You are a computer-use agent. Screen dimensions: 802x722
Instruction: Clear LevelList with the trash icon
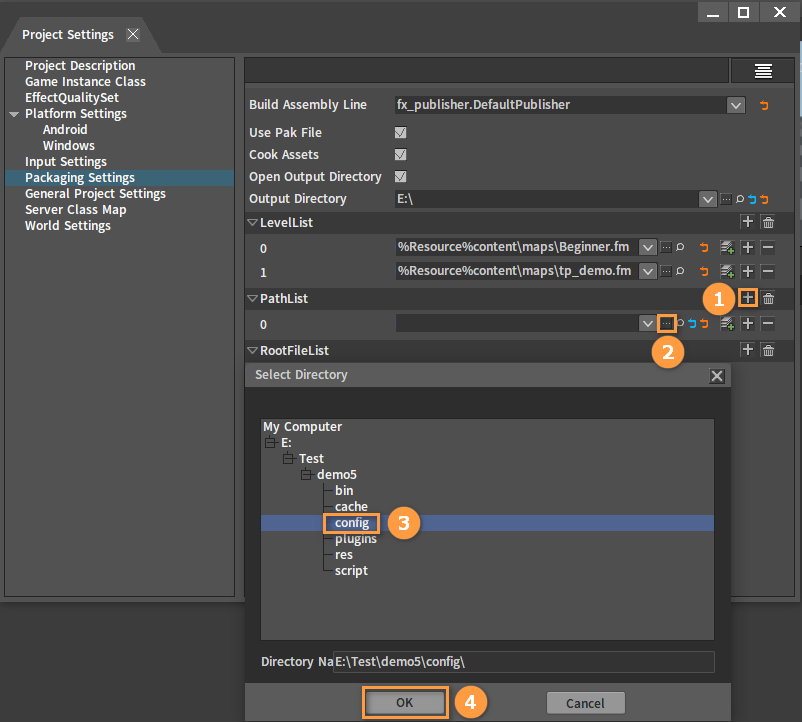pyautogui.click(x=768, y=222)
